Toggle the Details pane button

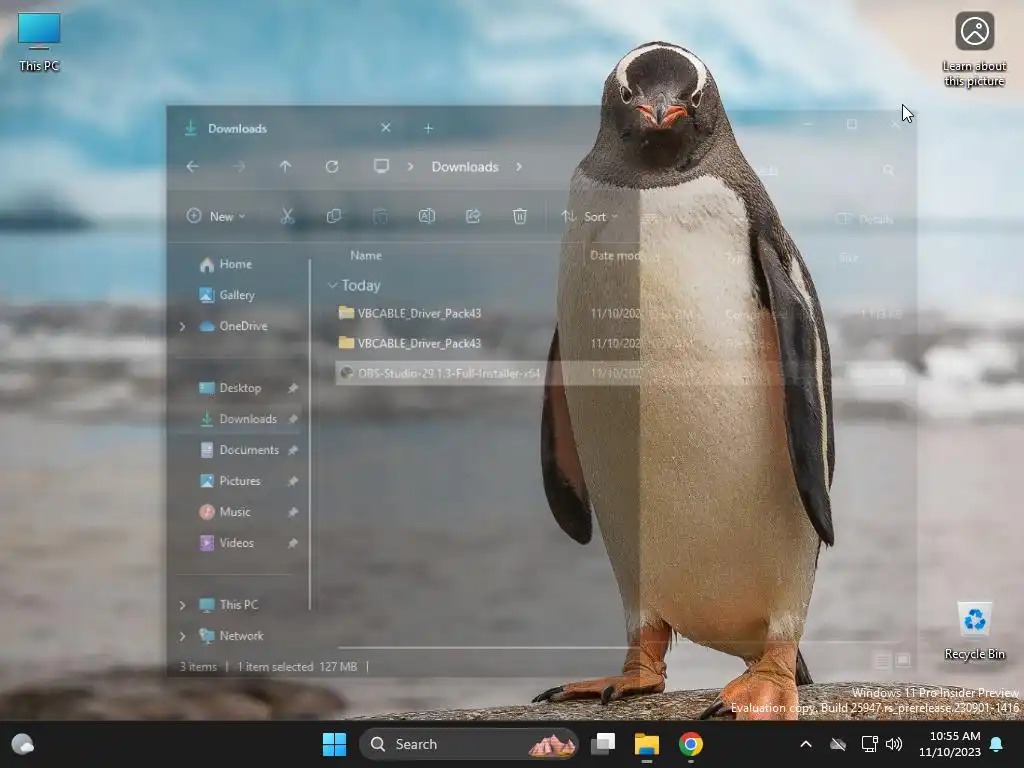click(x=865, y=219)
